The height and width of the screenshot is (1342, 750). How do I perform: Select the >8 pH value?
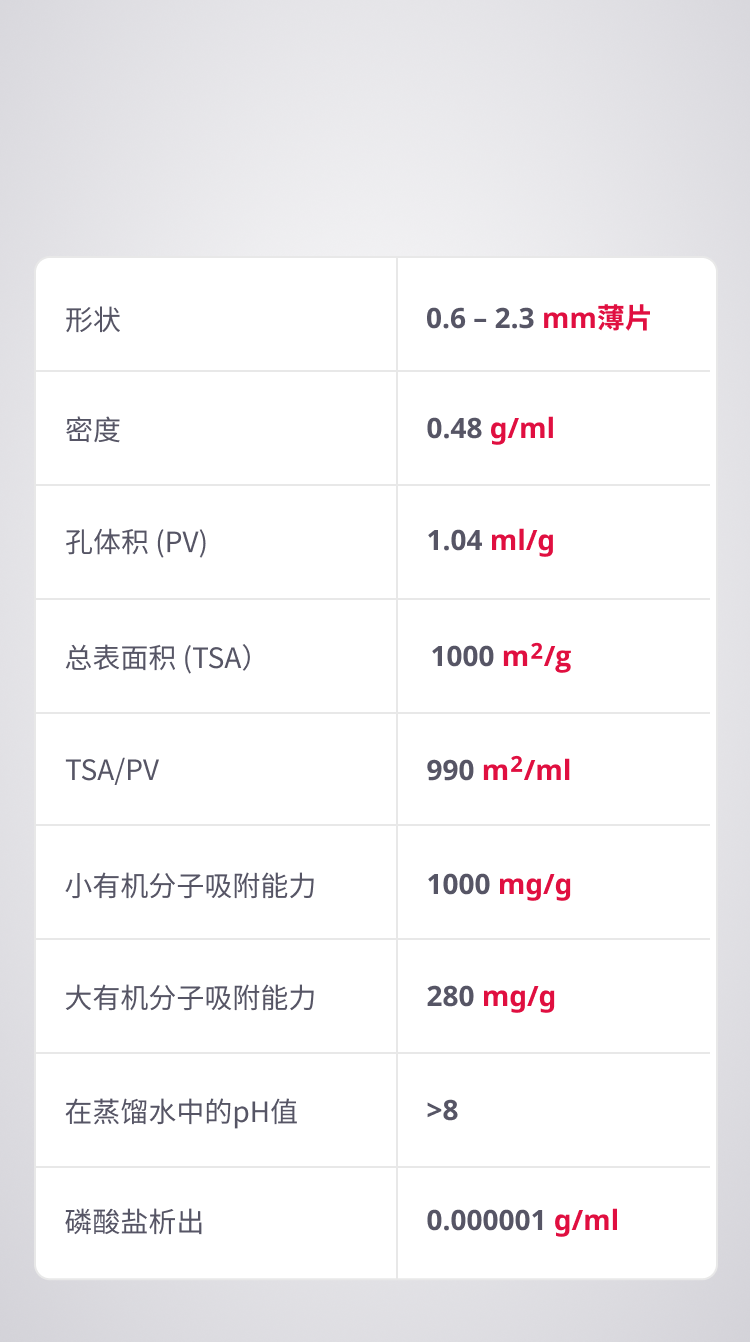pos(442,1110)
